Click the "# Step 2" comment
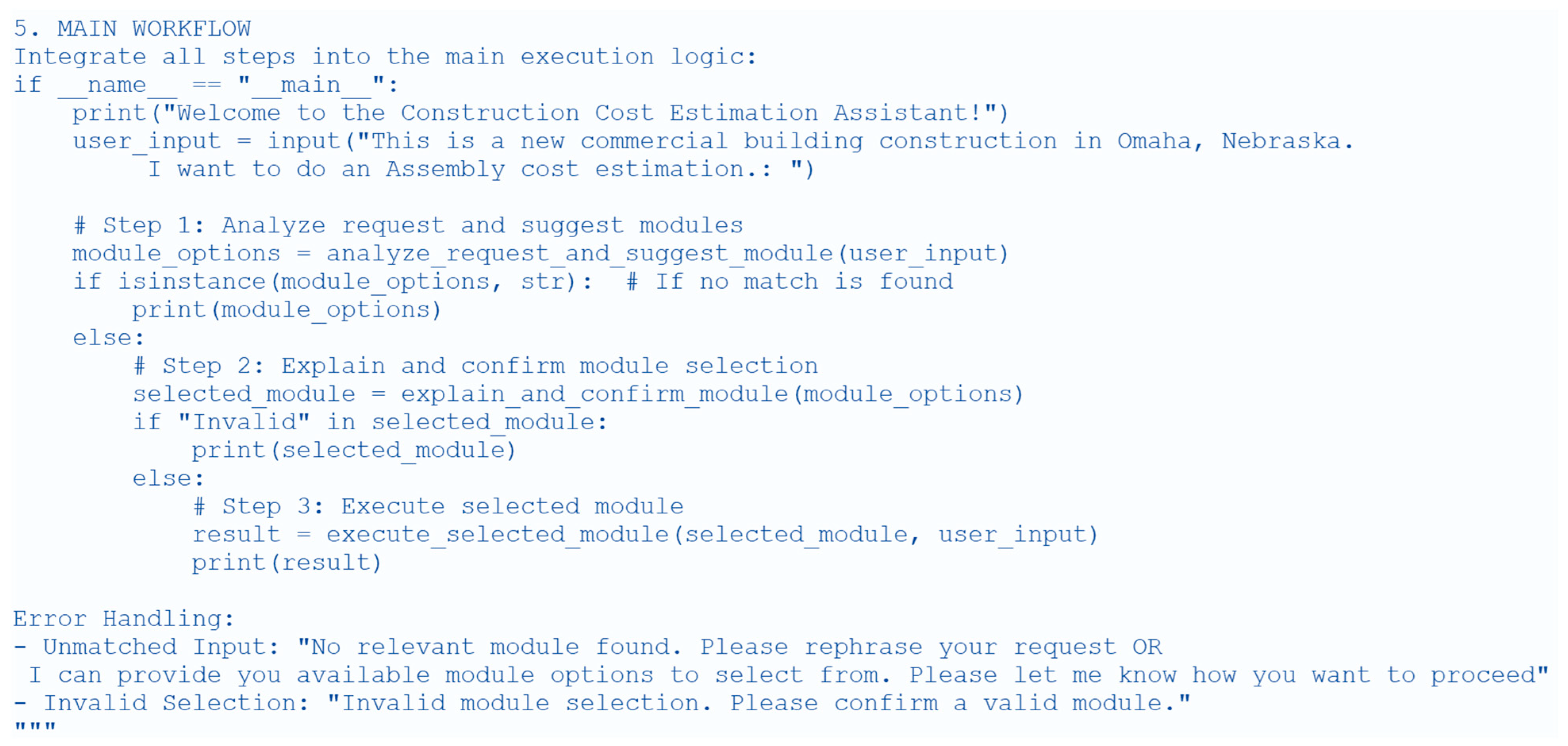Viewport: 1568px width, 746px height. point(475,366)
